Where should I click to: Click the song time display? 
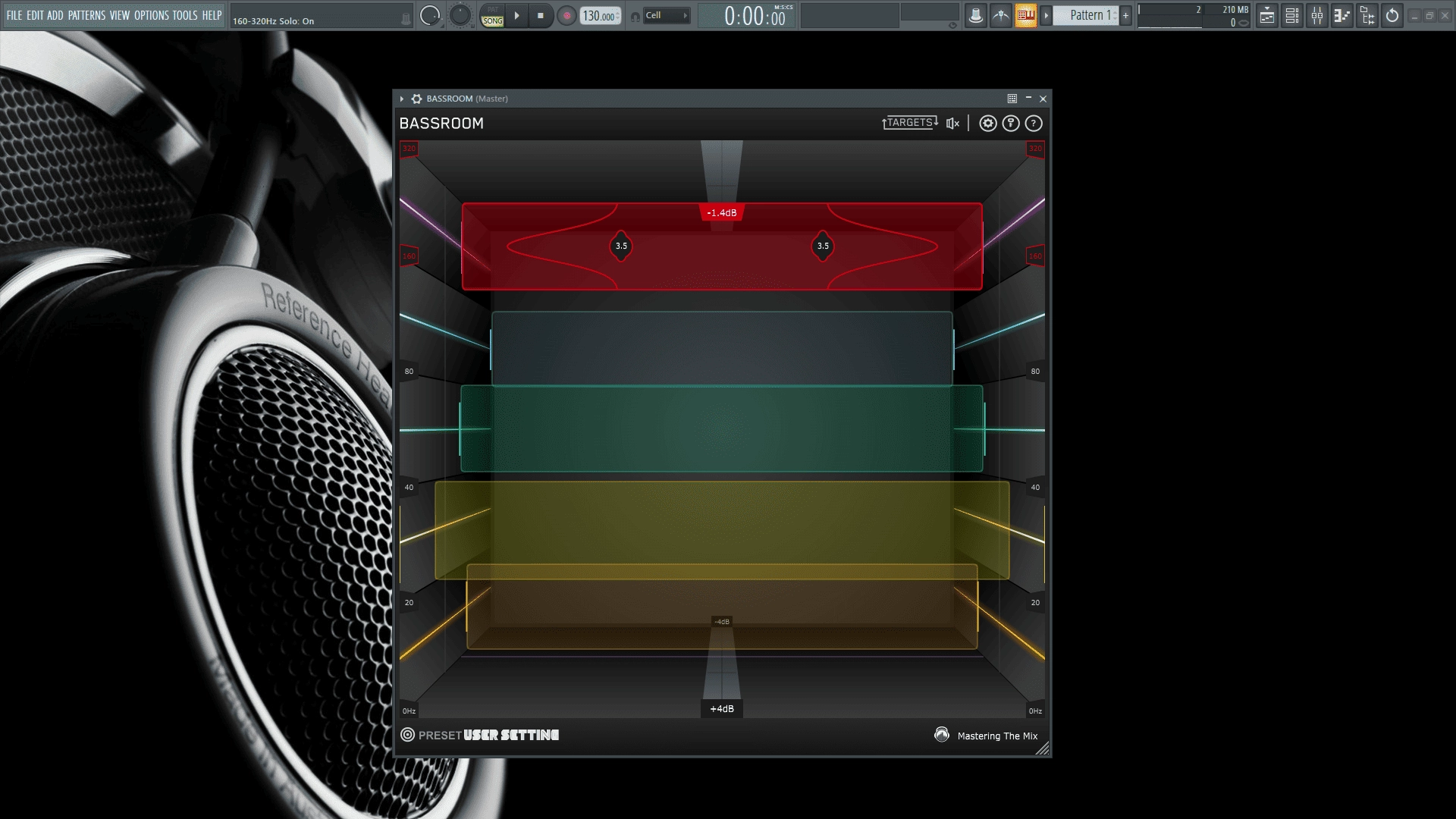click(746, 16)
